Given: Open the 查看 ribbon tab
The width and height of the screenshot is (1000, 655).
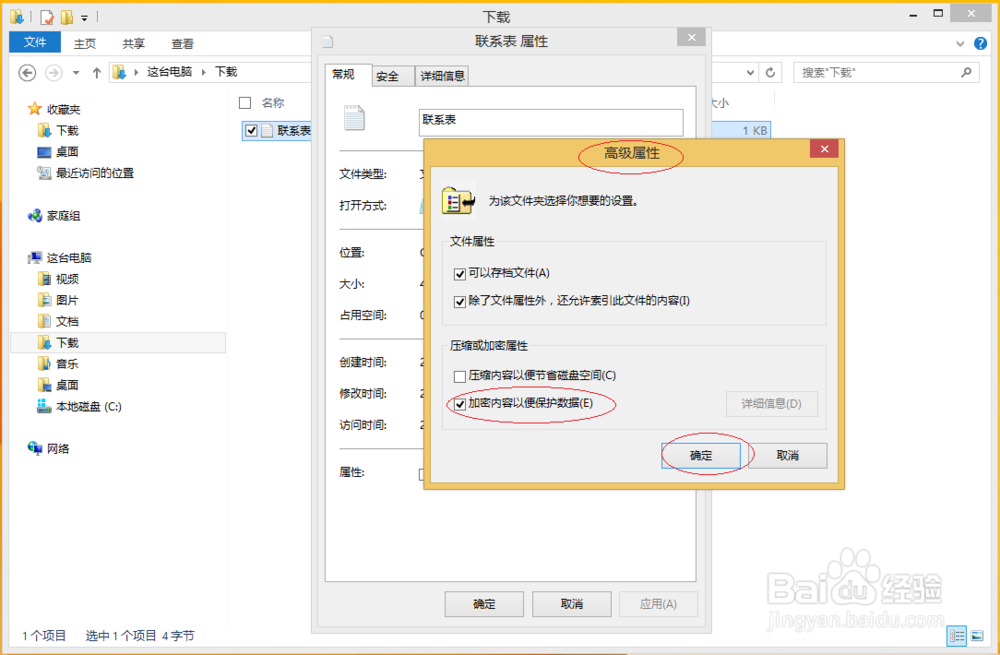Looking at the screenshot, I should click(x=182, y=43).
